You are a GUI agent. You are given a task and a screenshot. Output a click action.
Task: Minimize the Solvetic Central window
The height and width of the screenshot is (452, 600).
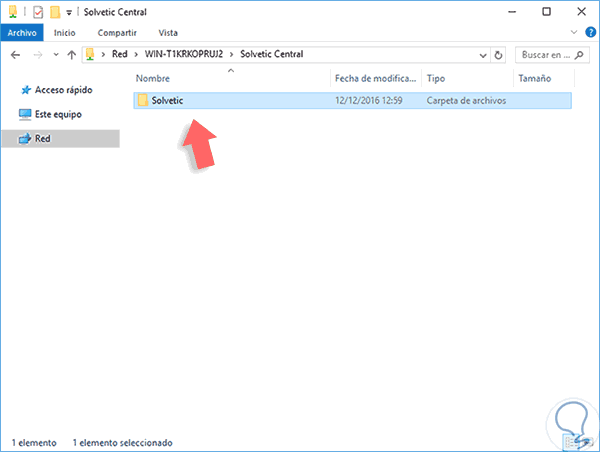[x=512, y=12]
